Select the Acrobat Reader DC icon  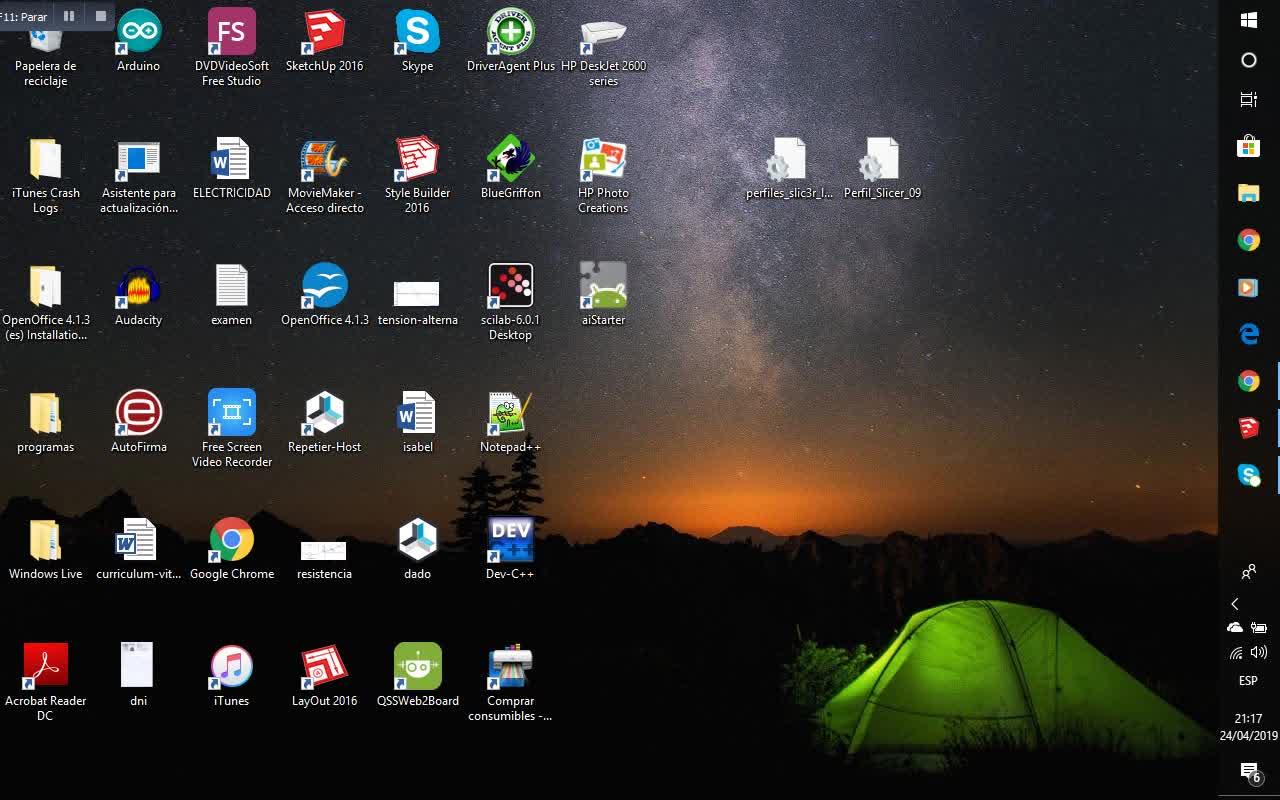point(45,683)
